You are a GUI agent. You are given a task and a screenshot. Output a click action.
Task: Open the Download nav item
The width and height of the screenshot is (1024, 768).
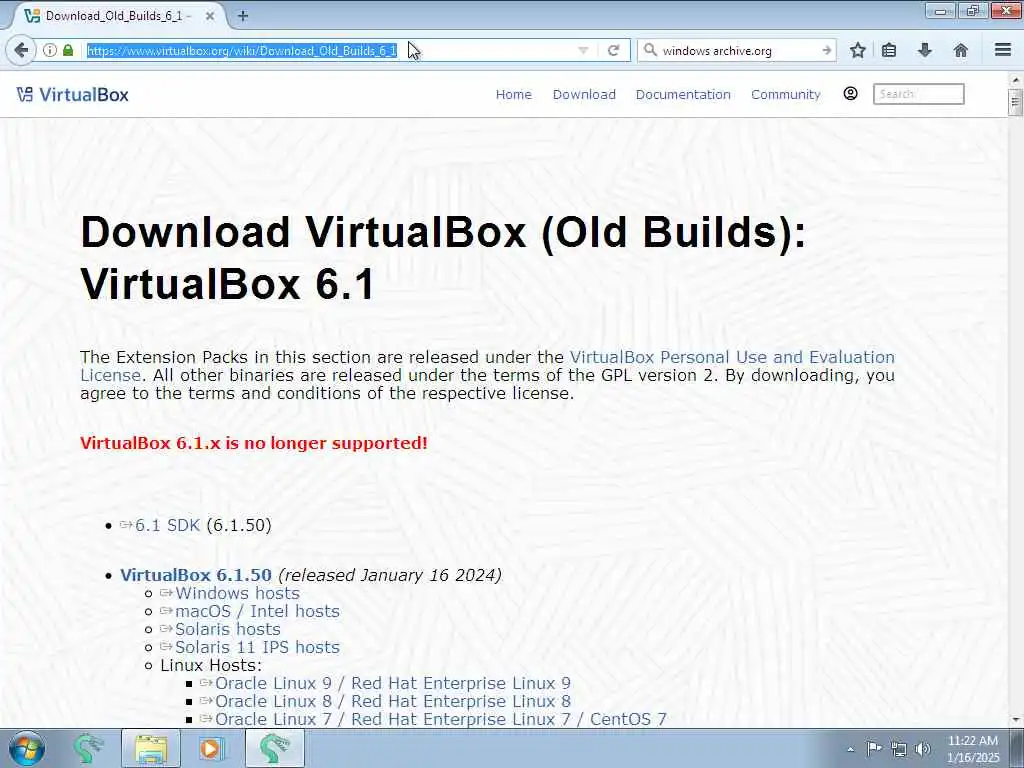[x=584, y=95]
